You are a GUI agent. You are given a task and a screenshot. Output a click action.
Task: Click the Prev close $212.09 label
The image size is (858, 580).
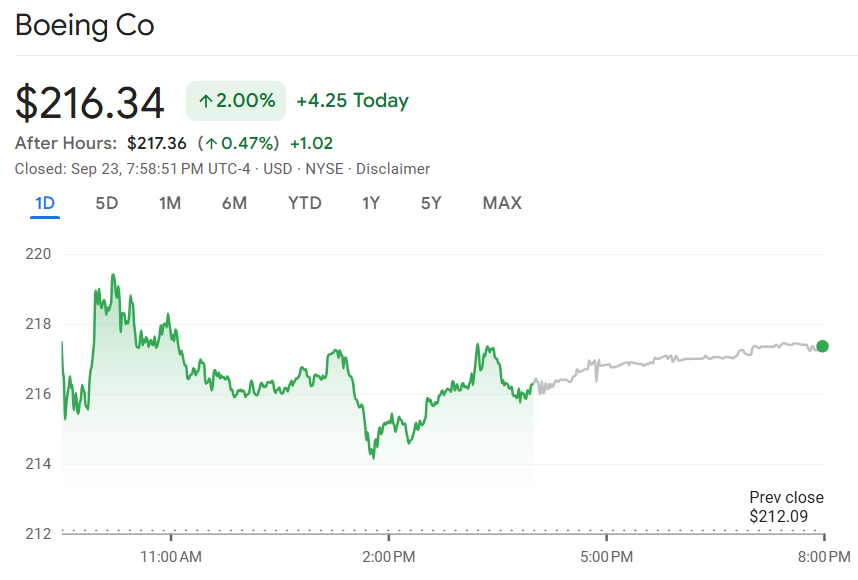(786, 507)
